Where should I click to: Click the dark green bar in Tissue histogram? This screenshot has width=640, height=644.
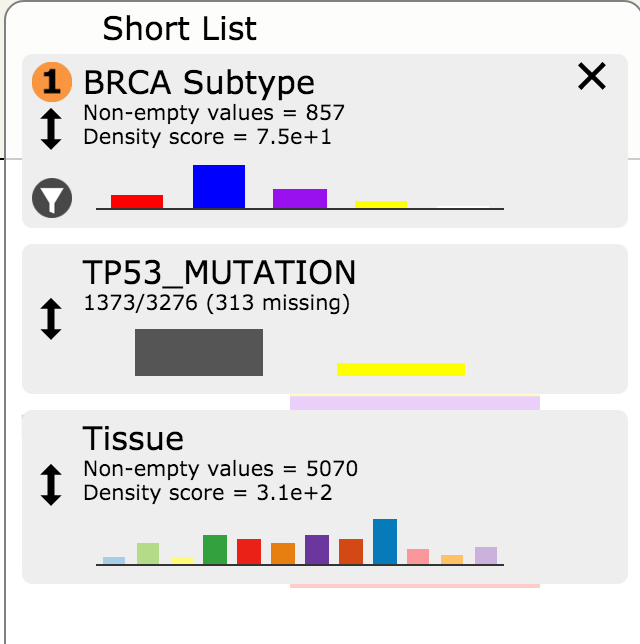215,550
